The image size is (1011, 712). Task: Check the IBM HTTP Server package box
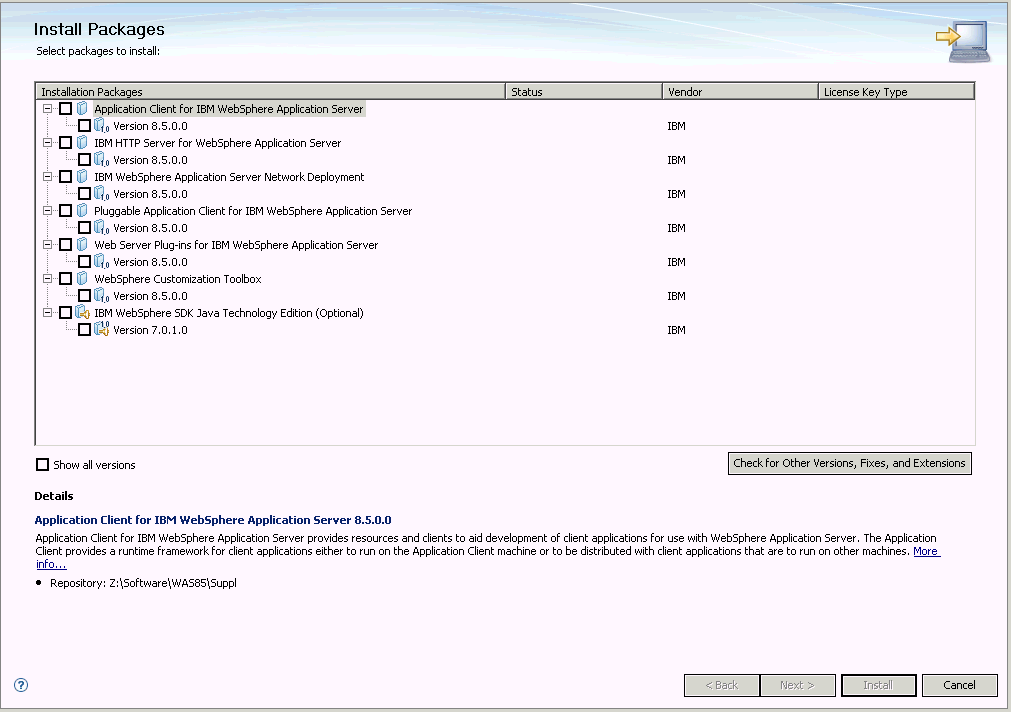[65, 143]
